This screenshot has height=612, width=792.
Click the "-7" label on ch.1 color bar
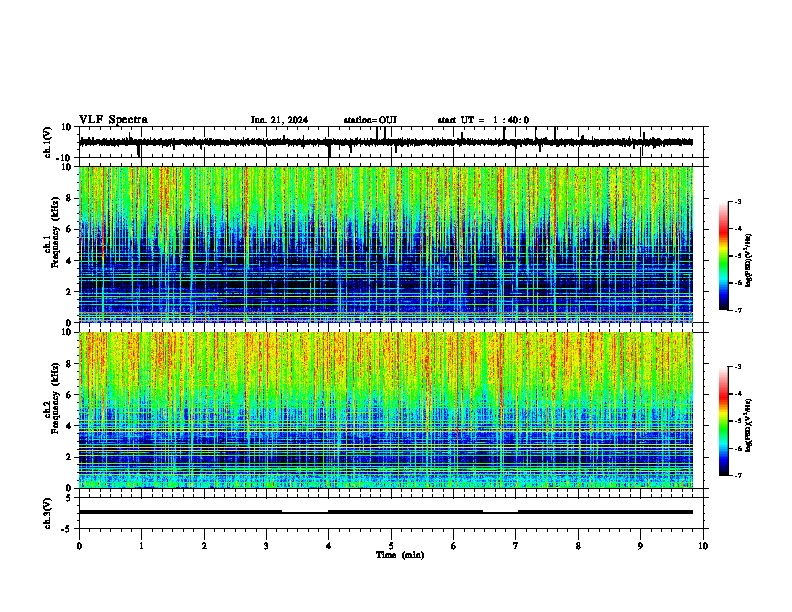(738, 310)
